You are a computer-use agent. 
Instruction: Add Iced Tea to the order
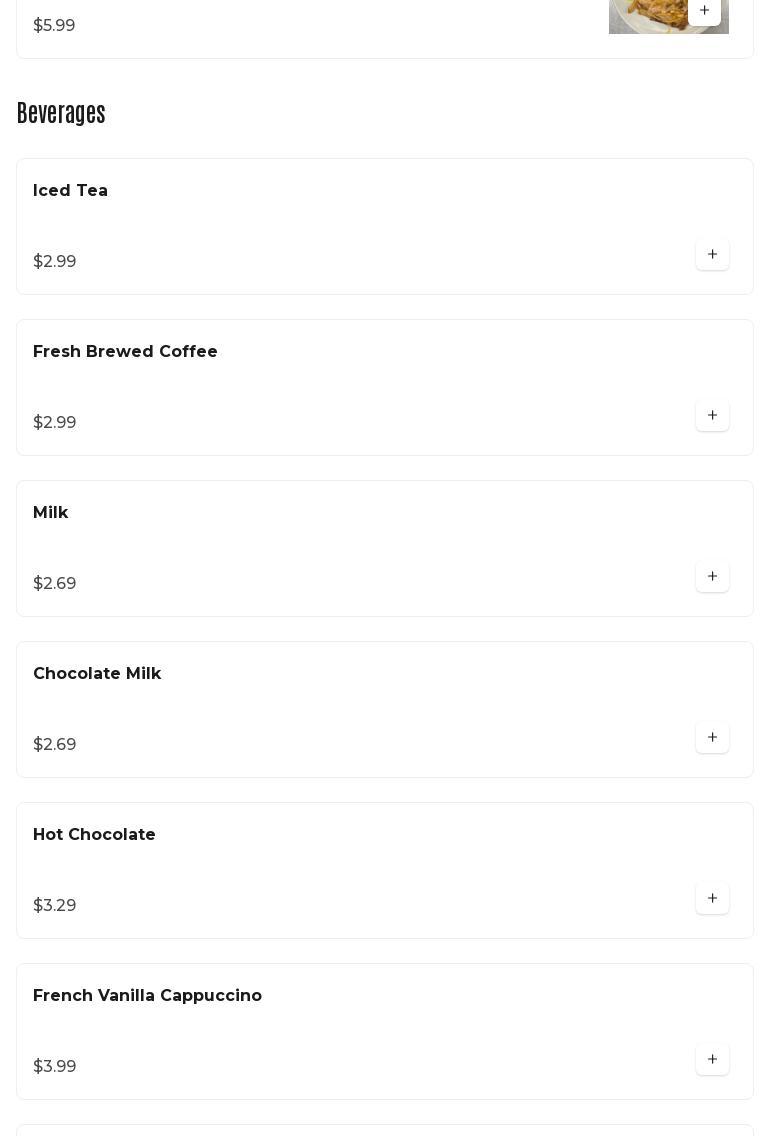712,255
